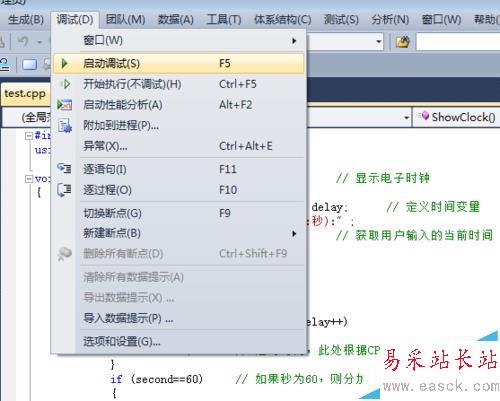The height and width of the screenshot is (401, 500).
Task: Open ShowClock() member dropdown
Action: 457,117
